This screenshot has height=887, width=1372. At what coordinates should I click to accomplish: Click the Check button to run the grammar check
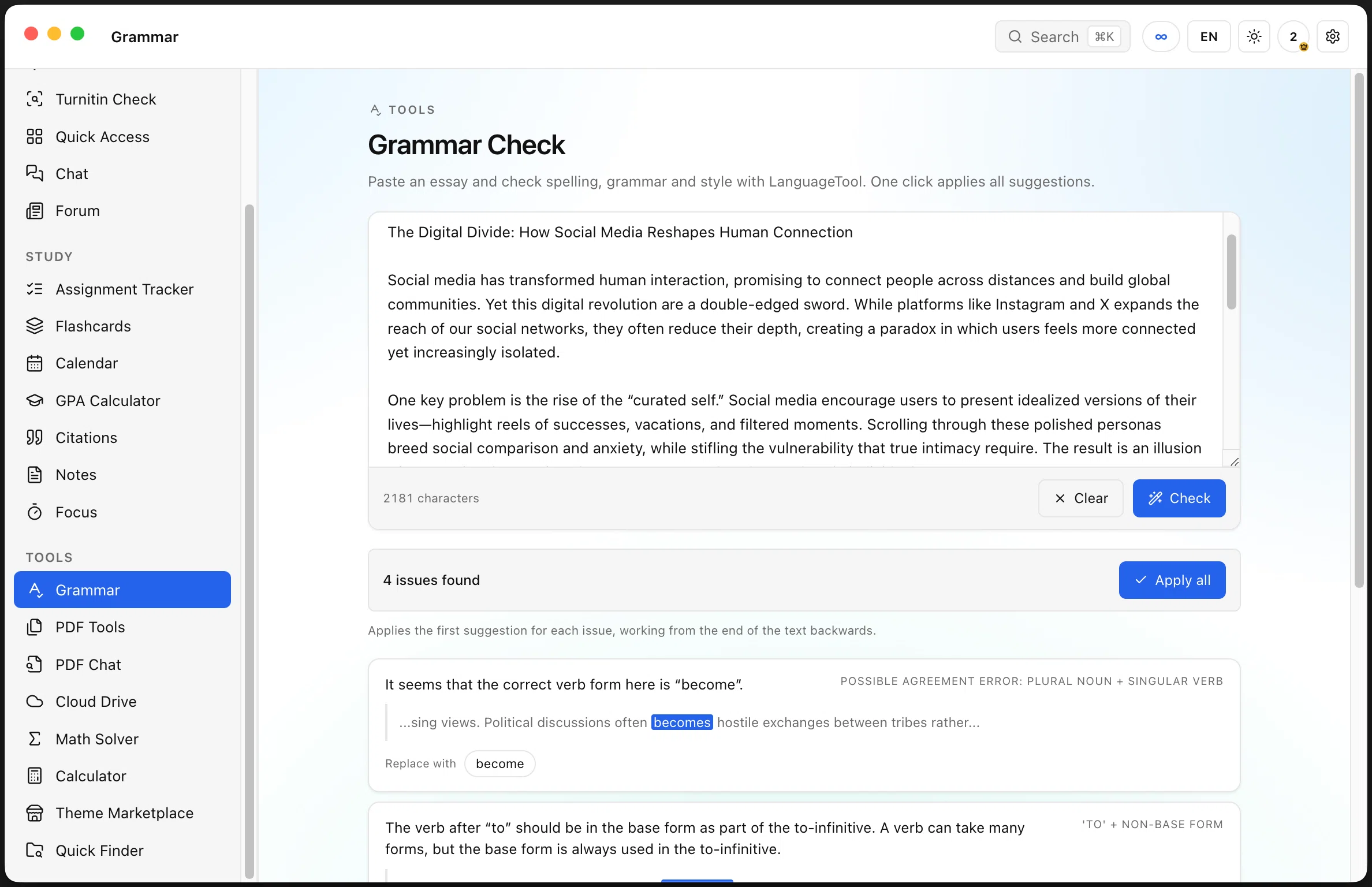coord(1179,498)
